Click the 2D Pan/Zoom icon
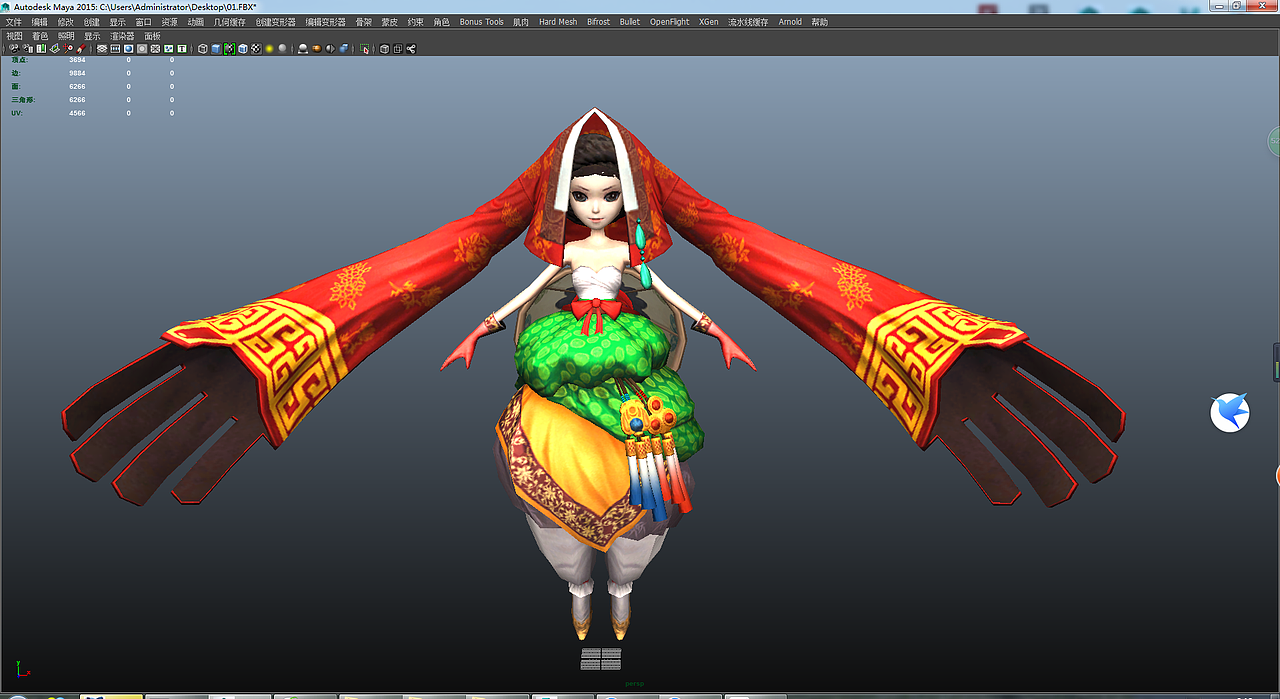Screen dimensions: 1280x699 (x=68, y=48)
